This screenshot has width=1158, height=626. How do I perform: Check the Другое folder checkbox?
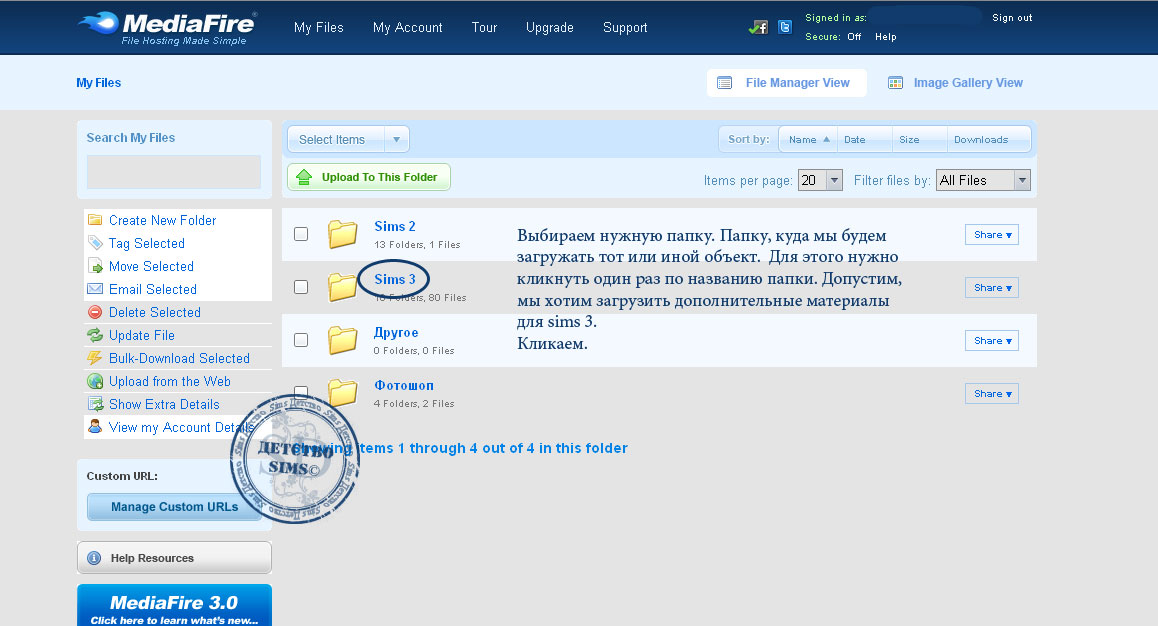pos(301,340)
